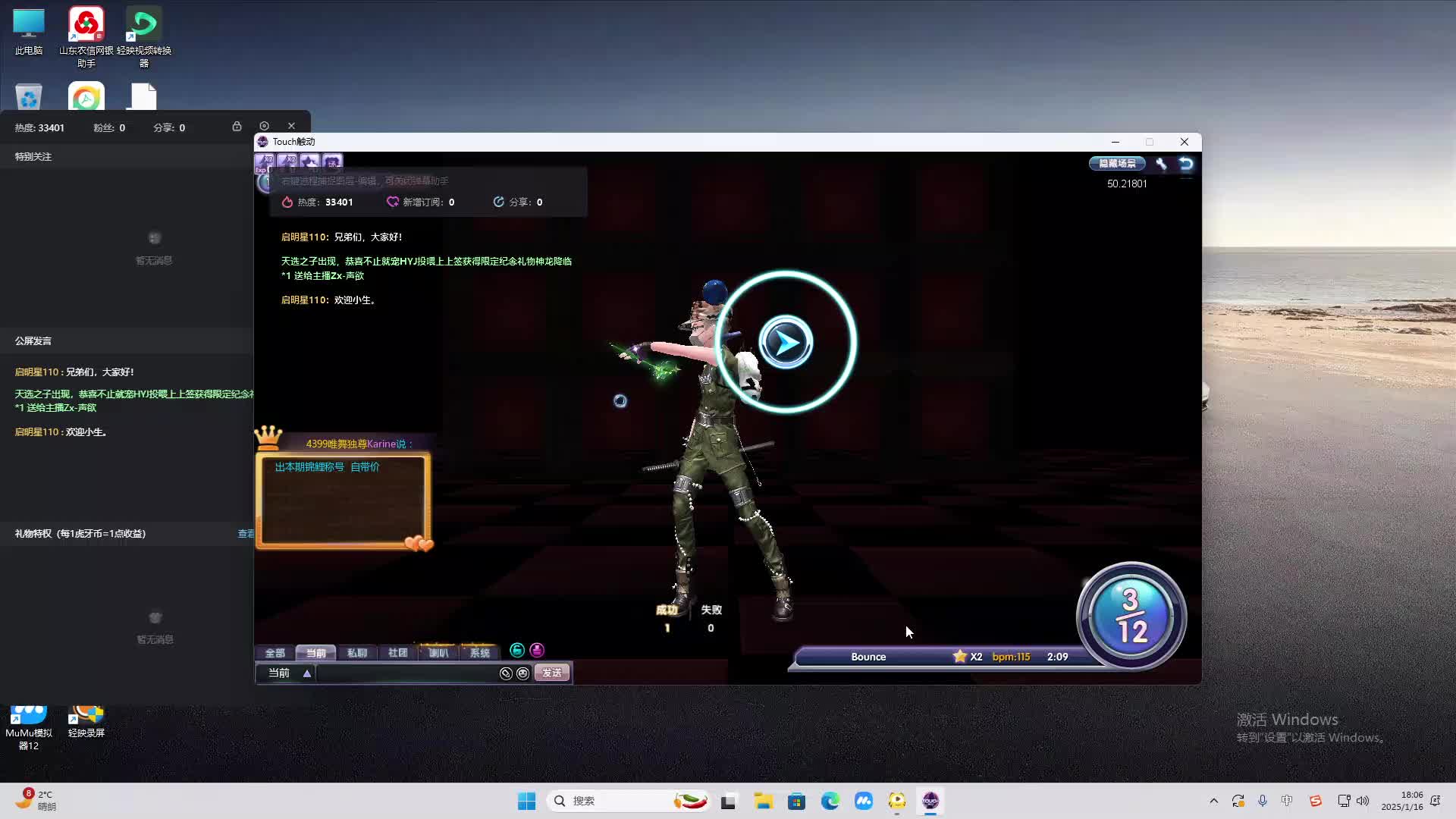Open Touch game icon in taskbar
Viewport: 1456px width, 819px height.
click(930, 801)
